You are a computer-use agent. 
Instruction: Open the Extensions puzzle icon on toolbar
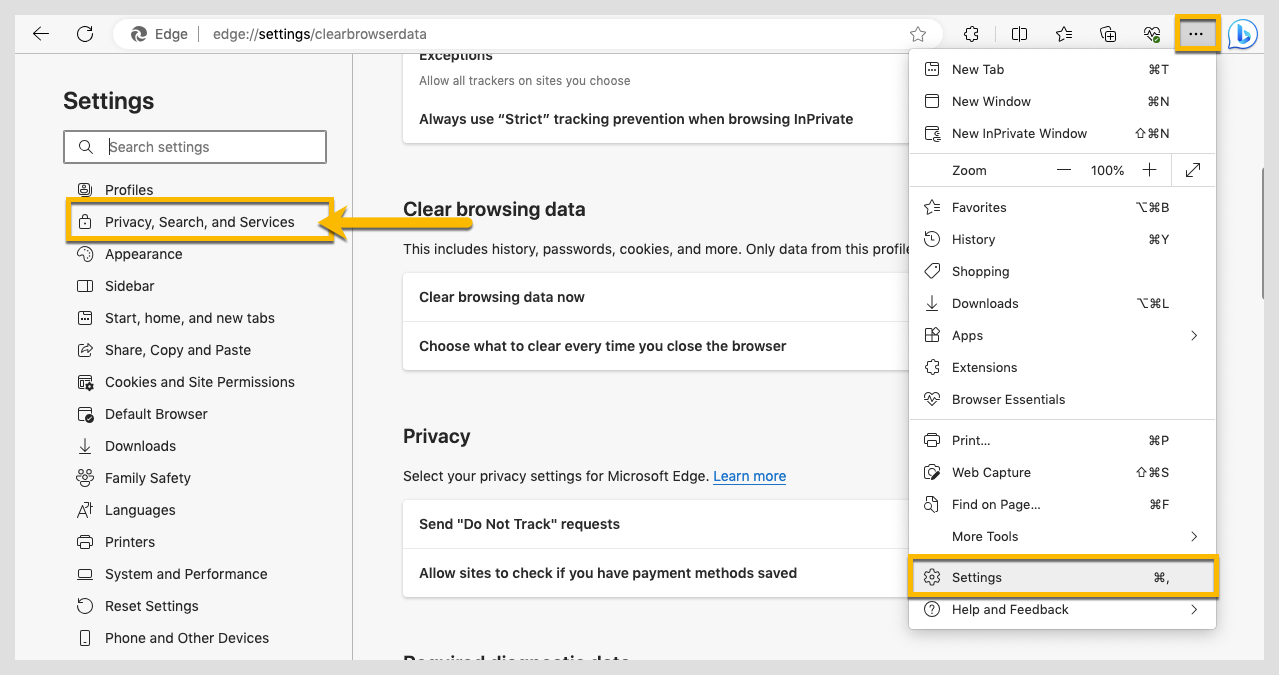pyautogui.click(x=970, y=33)
